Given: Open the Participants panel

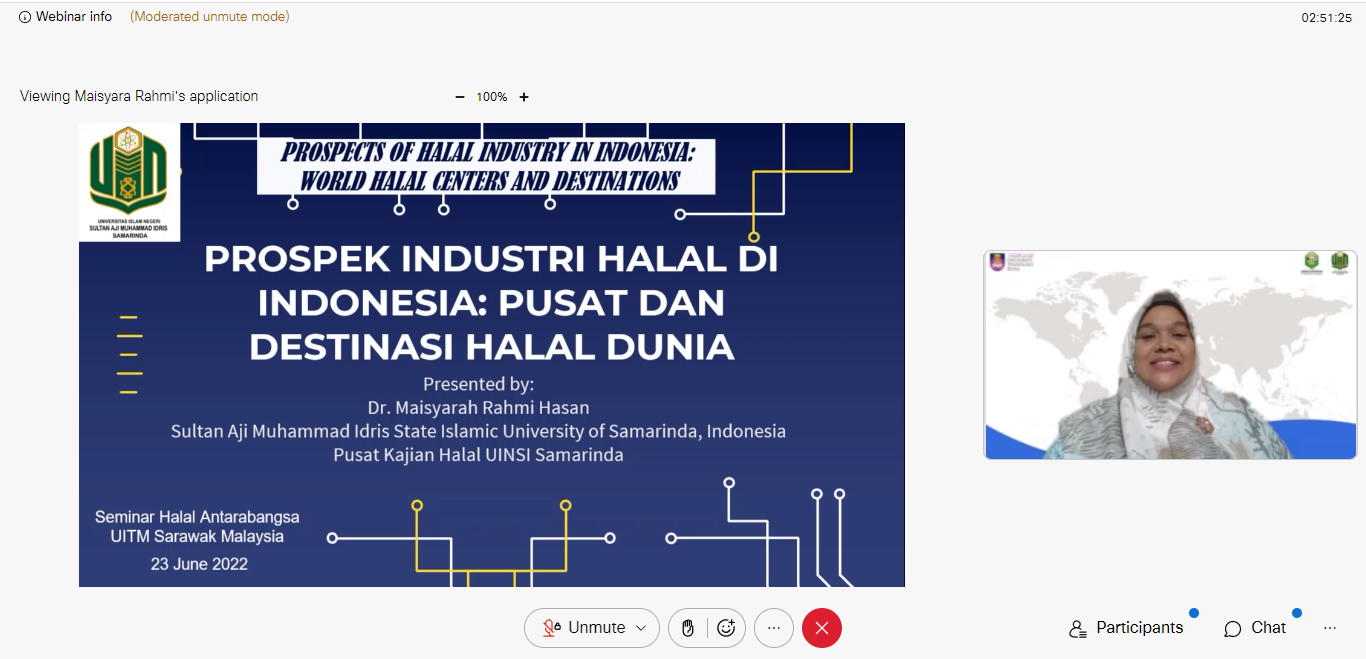Looking at the screenshot, I should click(x=1126, y=628).
